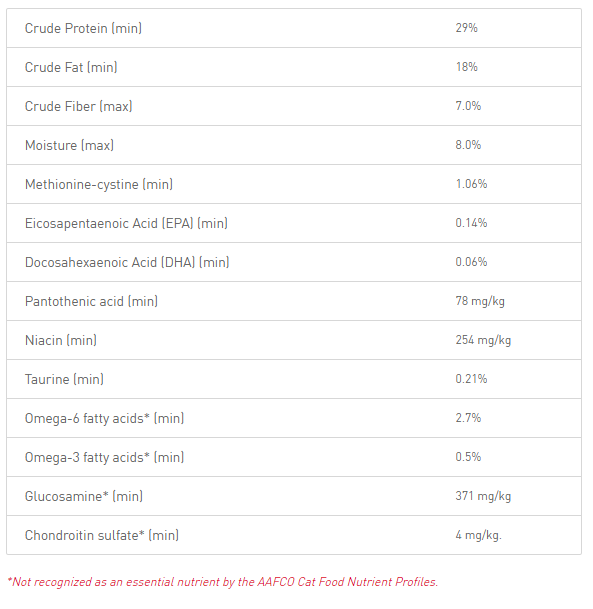
Task: Select the 8.0% moisture value
Action: [468, 145]
